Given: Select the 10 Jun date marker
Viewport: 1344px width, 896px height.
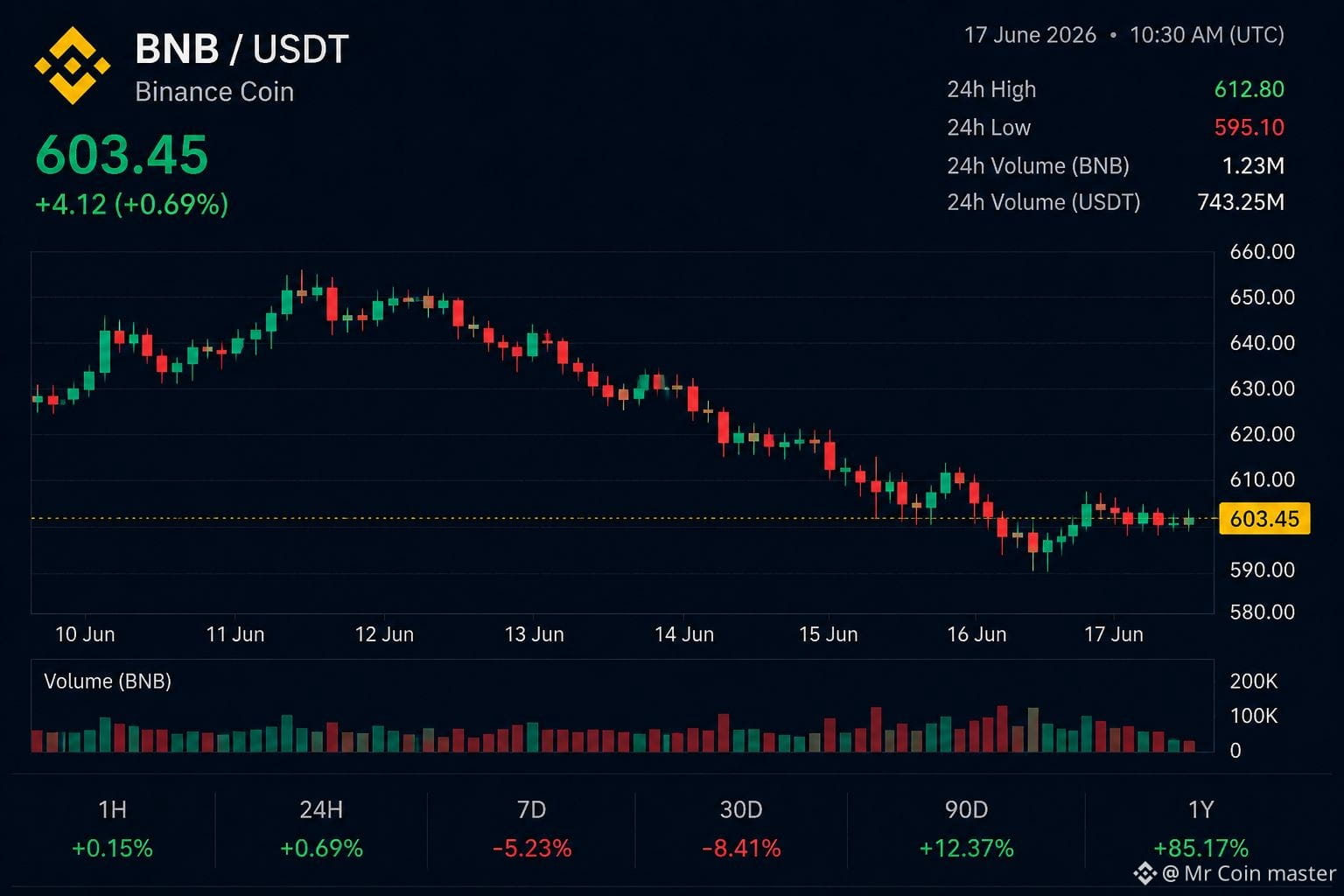Looking at the screenshot, I should point(85,634).
